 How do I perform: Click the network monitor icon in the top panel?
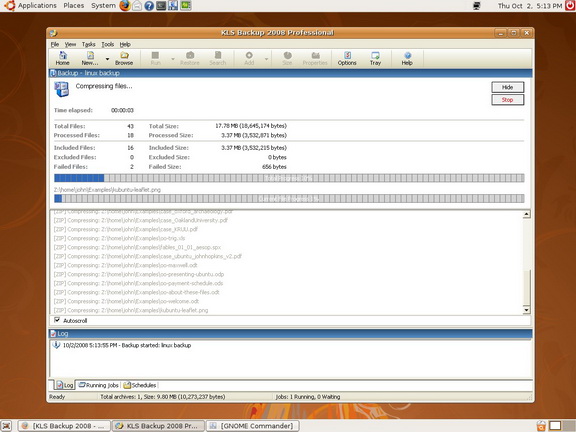[x=476, y=6]
